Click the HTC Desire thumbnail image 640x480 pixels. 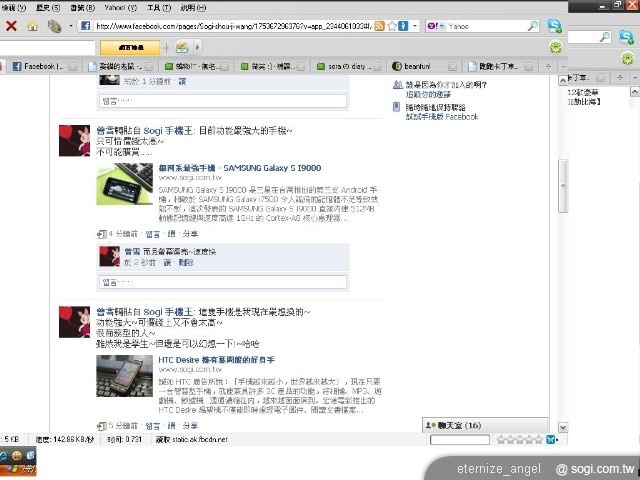(x=124, y=377)
